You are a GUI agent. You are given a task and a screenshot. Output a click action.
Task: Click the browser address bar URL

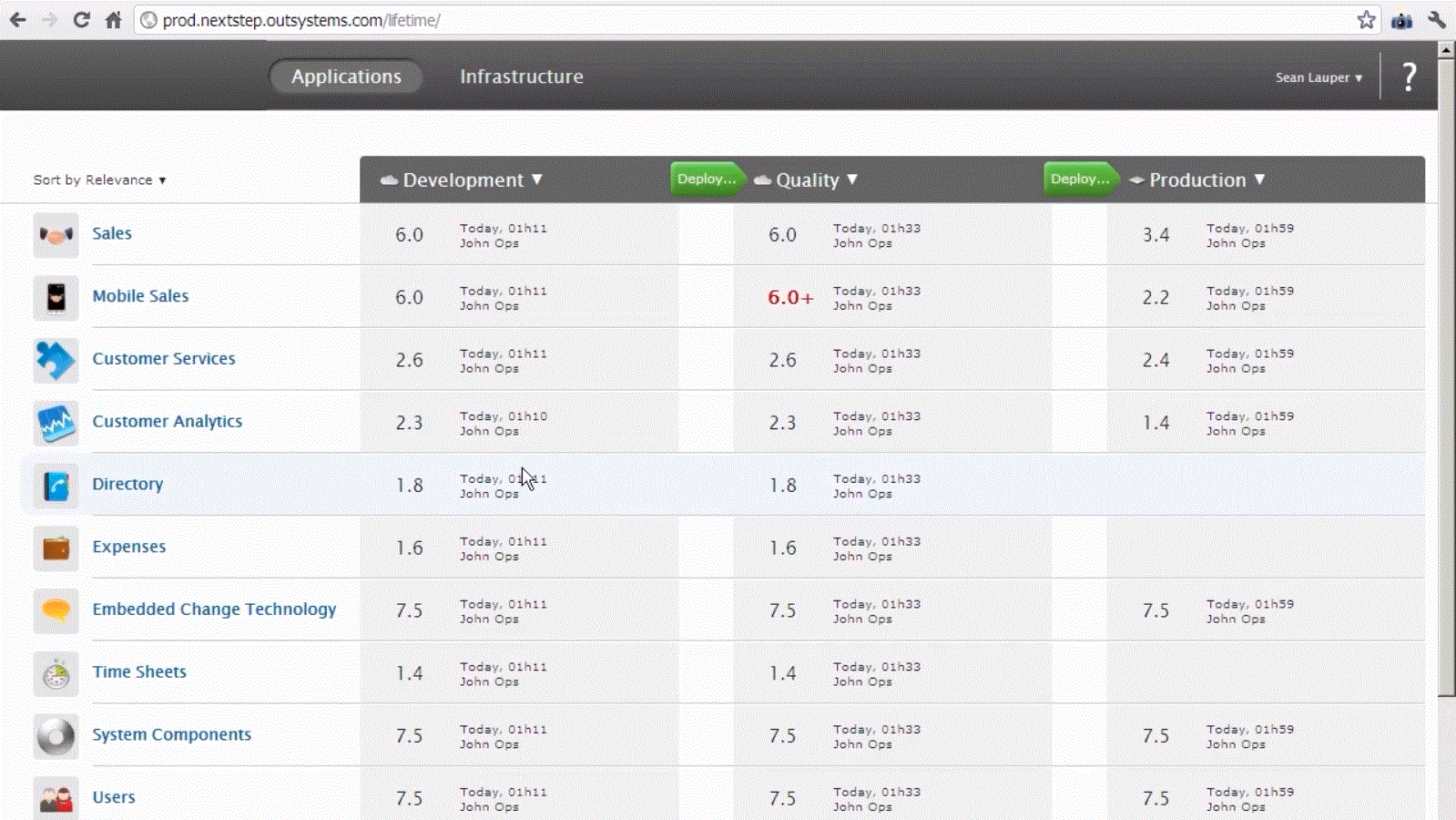click(301, 20)
